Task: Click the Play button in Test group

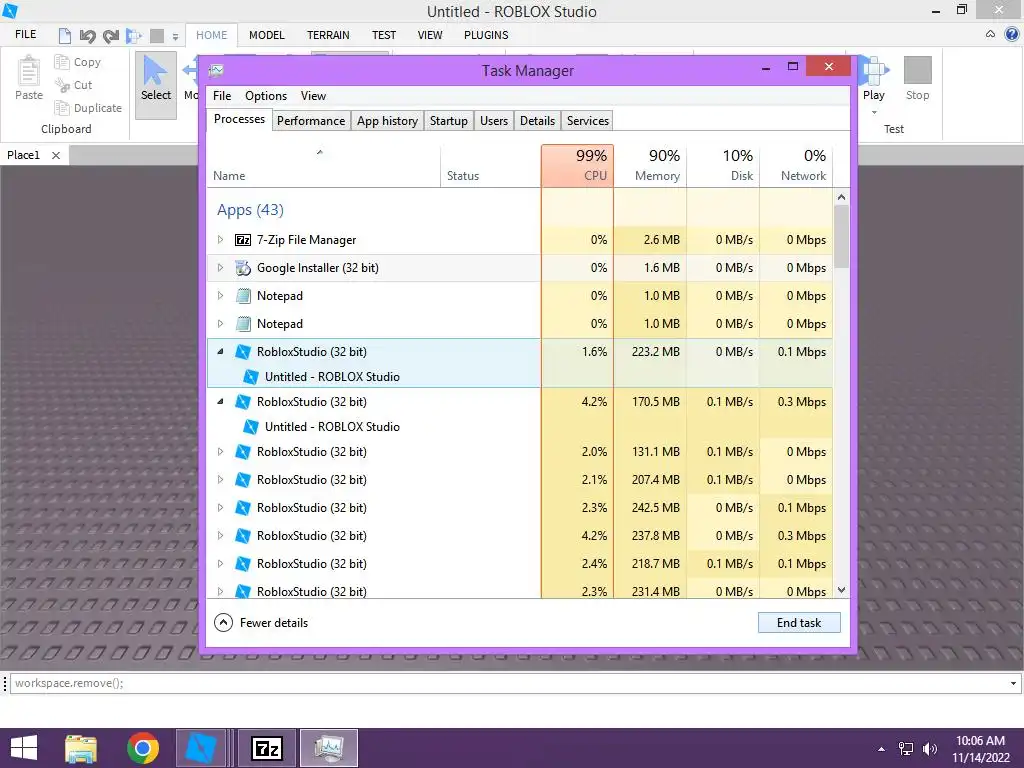Action: (874, 78)
